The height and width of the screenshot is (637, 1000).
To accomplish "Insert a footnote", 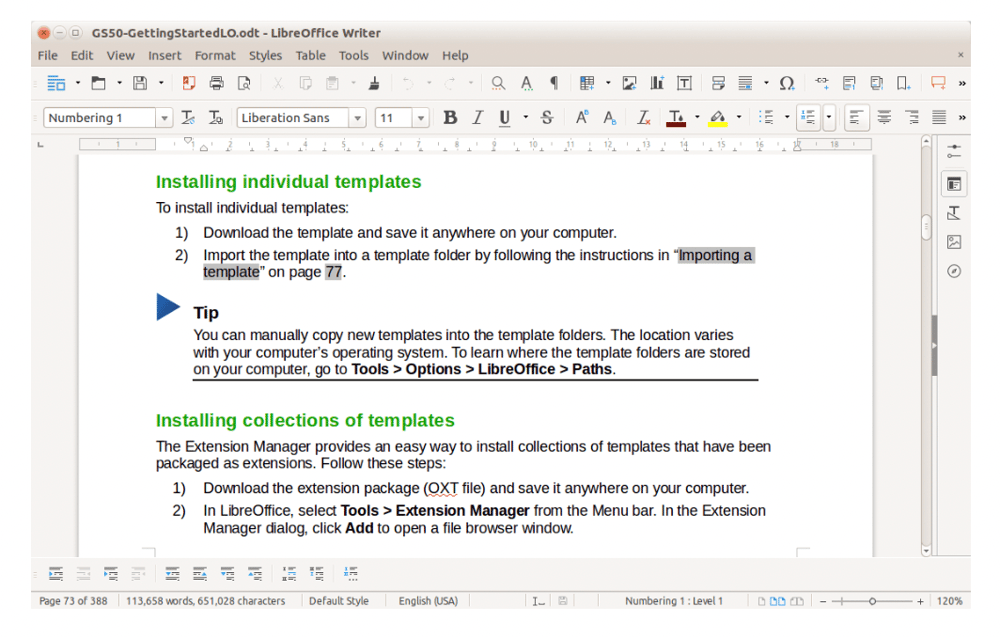I will (849, 83).
